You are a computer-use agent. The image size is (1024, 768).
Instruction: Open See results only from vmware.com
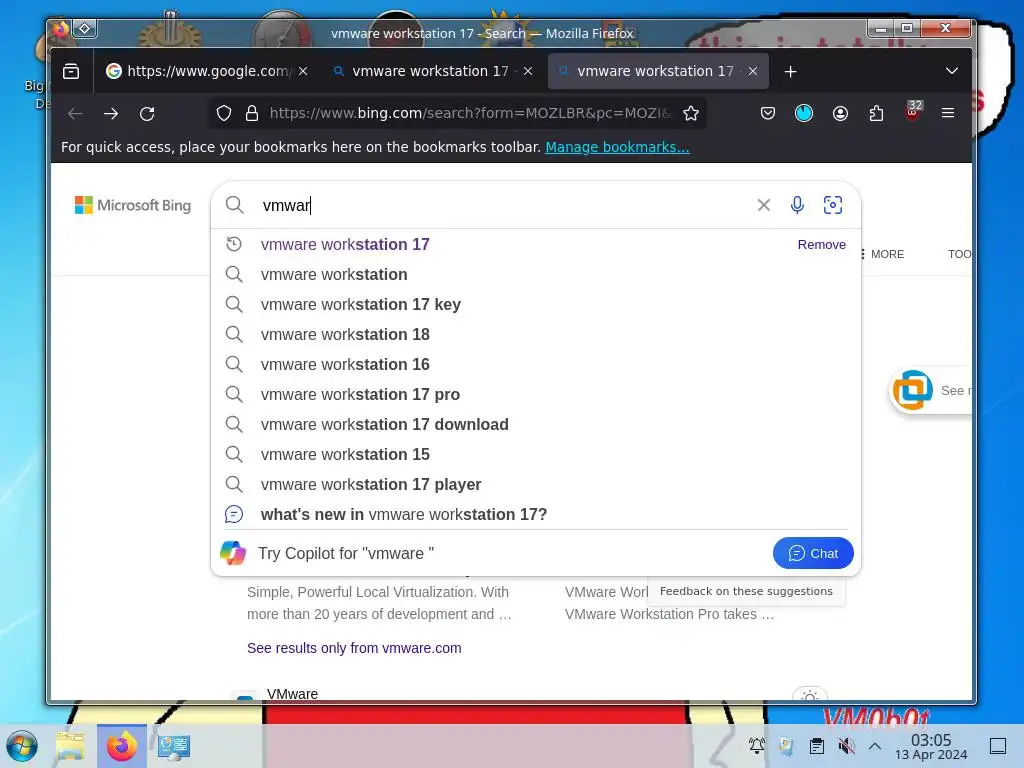point(354,648)
